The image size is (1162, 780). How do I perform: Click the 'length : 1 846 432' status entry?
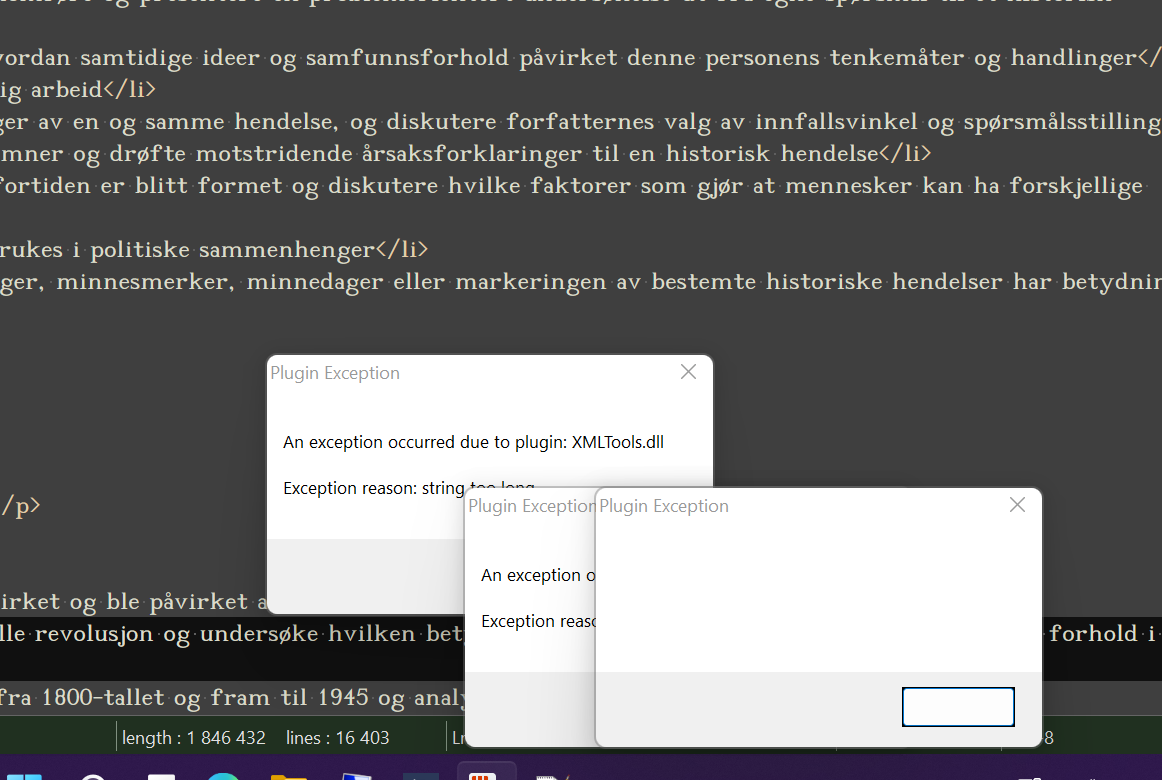193,738
